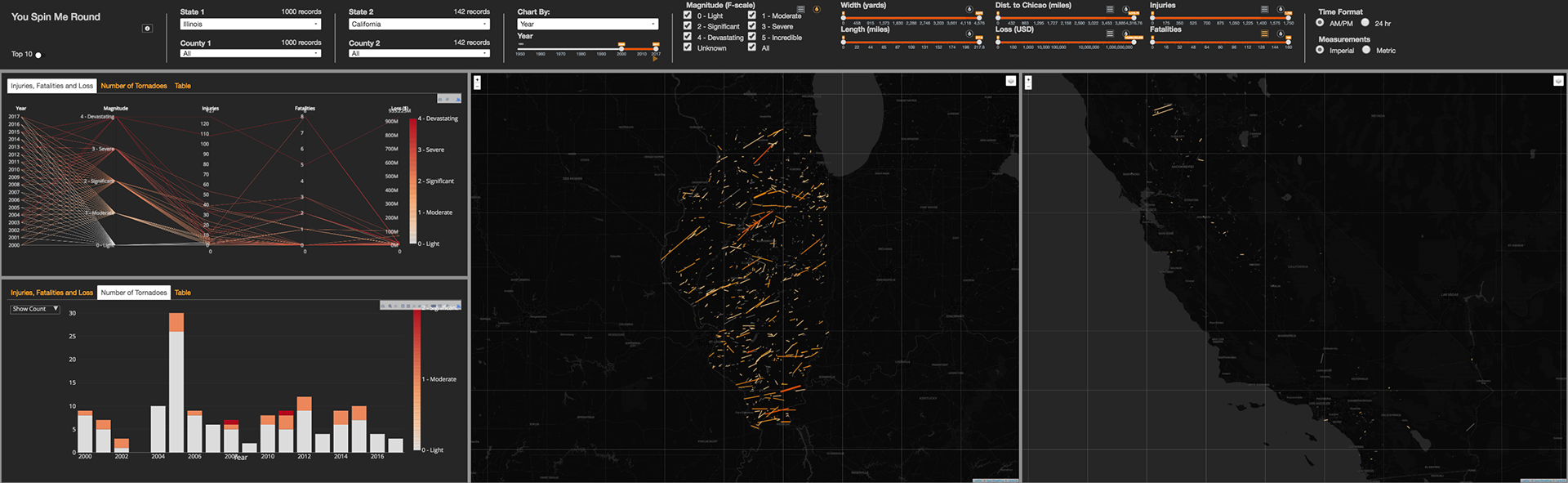Click the list icon for Loss (USD)
The image size is (1568, 483).
coord(1110,34)
